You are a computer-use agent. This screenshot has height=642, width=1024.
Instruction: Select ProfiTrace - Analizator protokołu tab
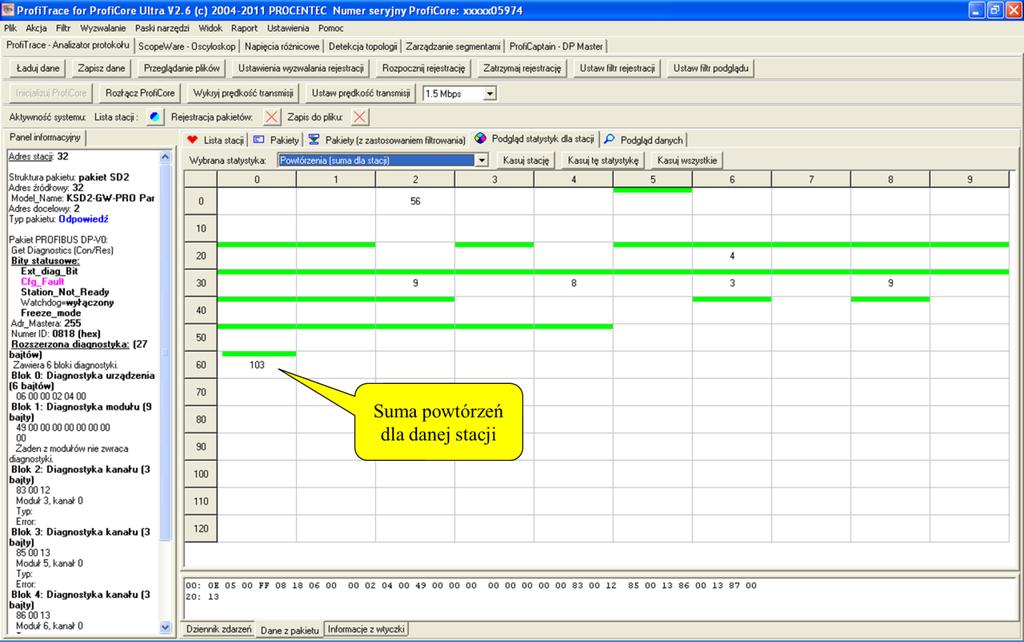pos(68,45)
